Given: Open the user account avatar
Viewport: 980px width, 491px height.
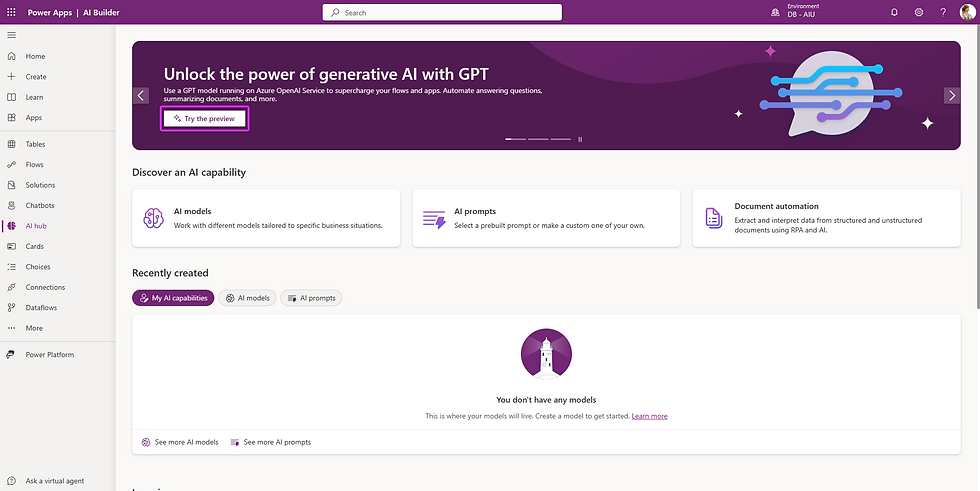Looking at the screenshot, I should (967, 12).
